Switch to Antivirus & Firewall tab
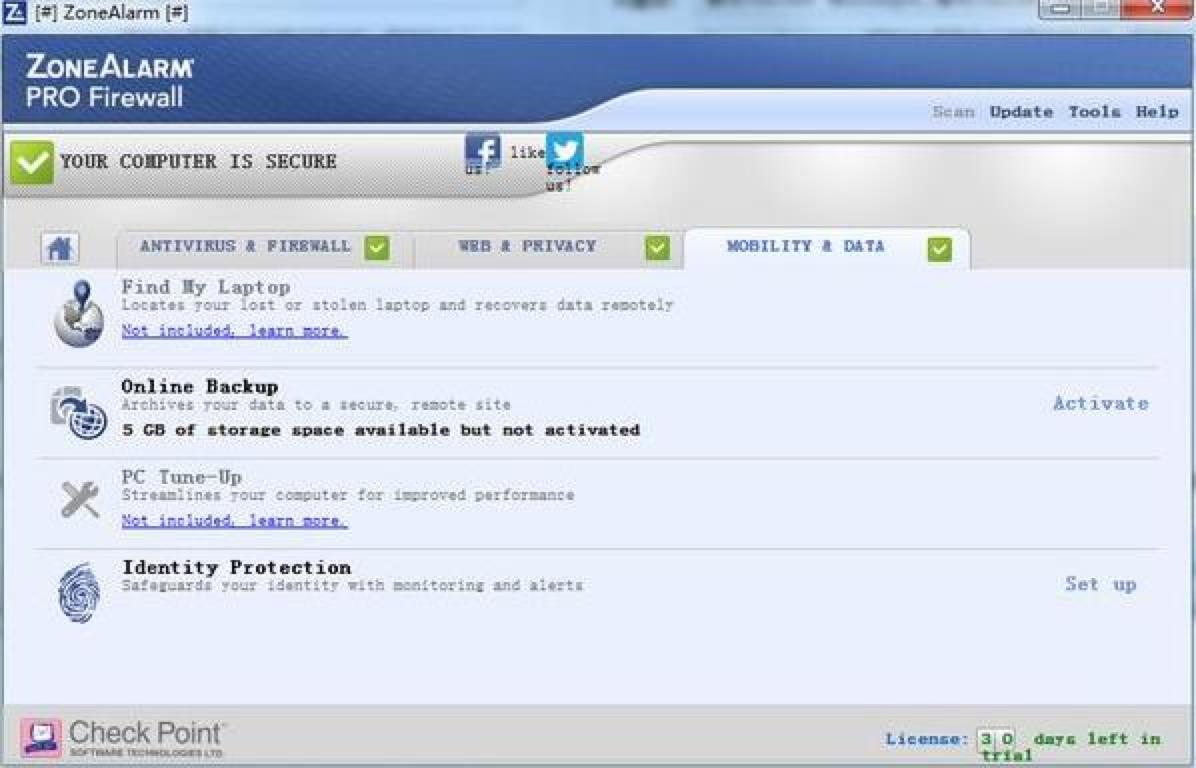The image size is (1196, 768). tap(264, 248)
